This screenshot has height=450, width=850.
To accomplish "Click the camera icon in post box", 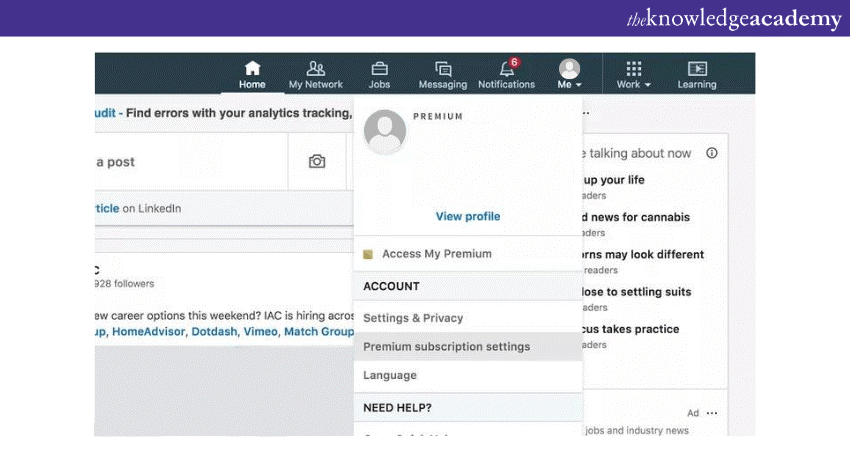I will click(x=317, y=161).
